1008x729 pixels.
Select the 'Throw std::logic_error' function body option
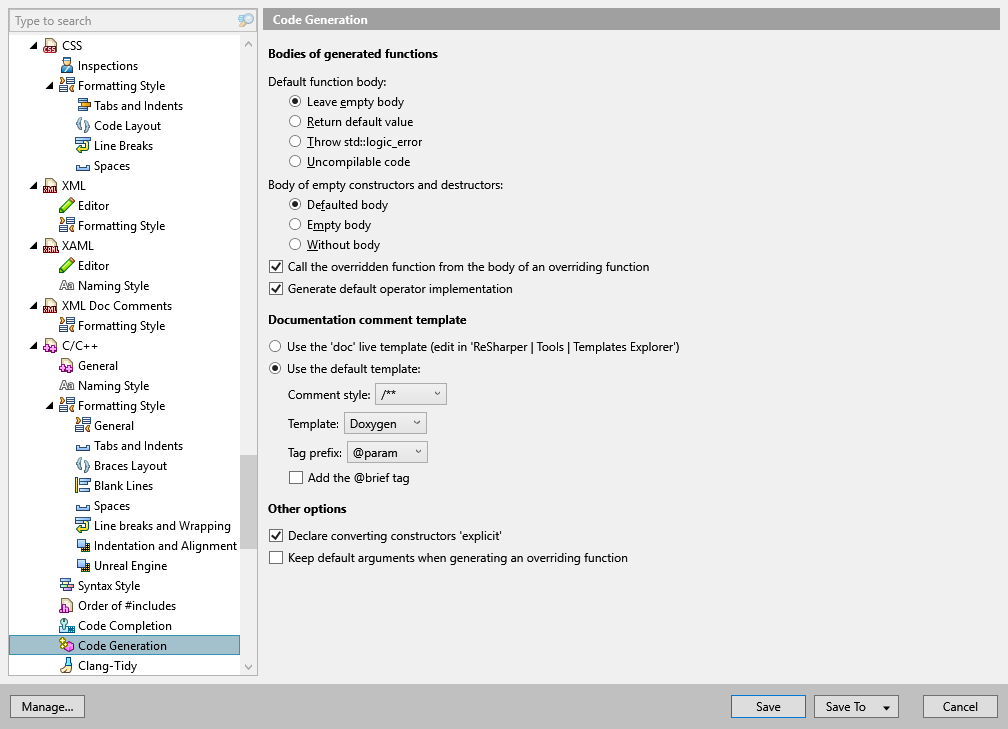(297, 141)
